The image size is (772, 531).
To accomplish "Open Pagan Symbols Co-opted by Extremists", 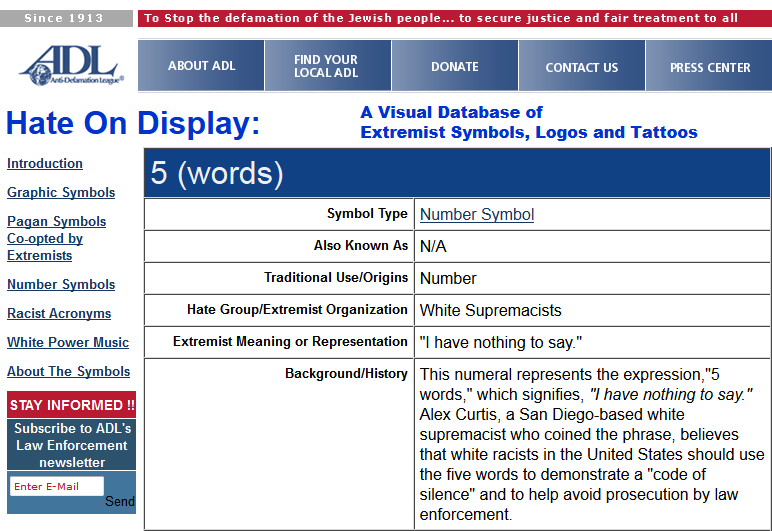I will tap(56, 238).
